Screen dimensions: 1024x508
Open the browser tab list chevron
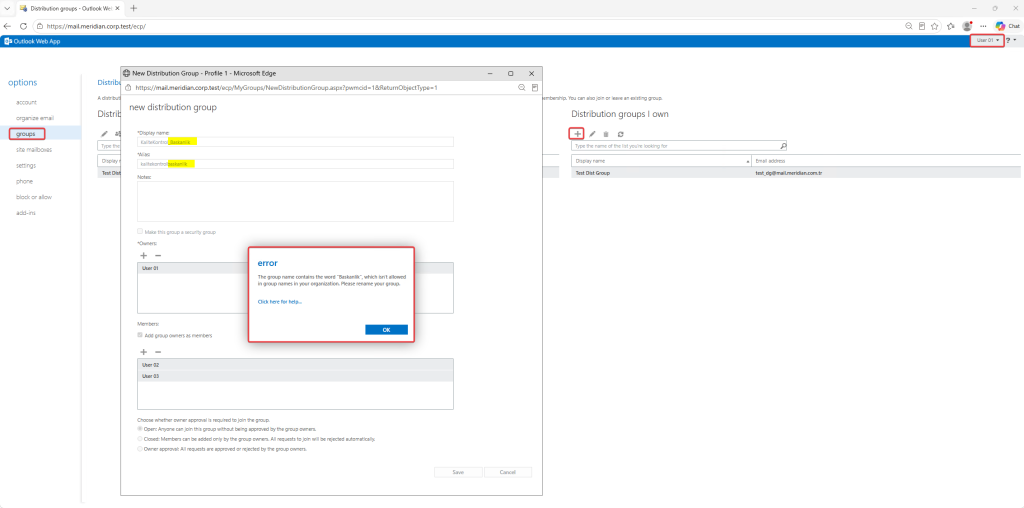click(7, 8)
